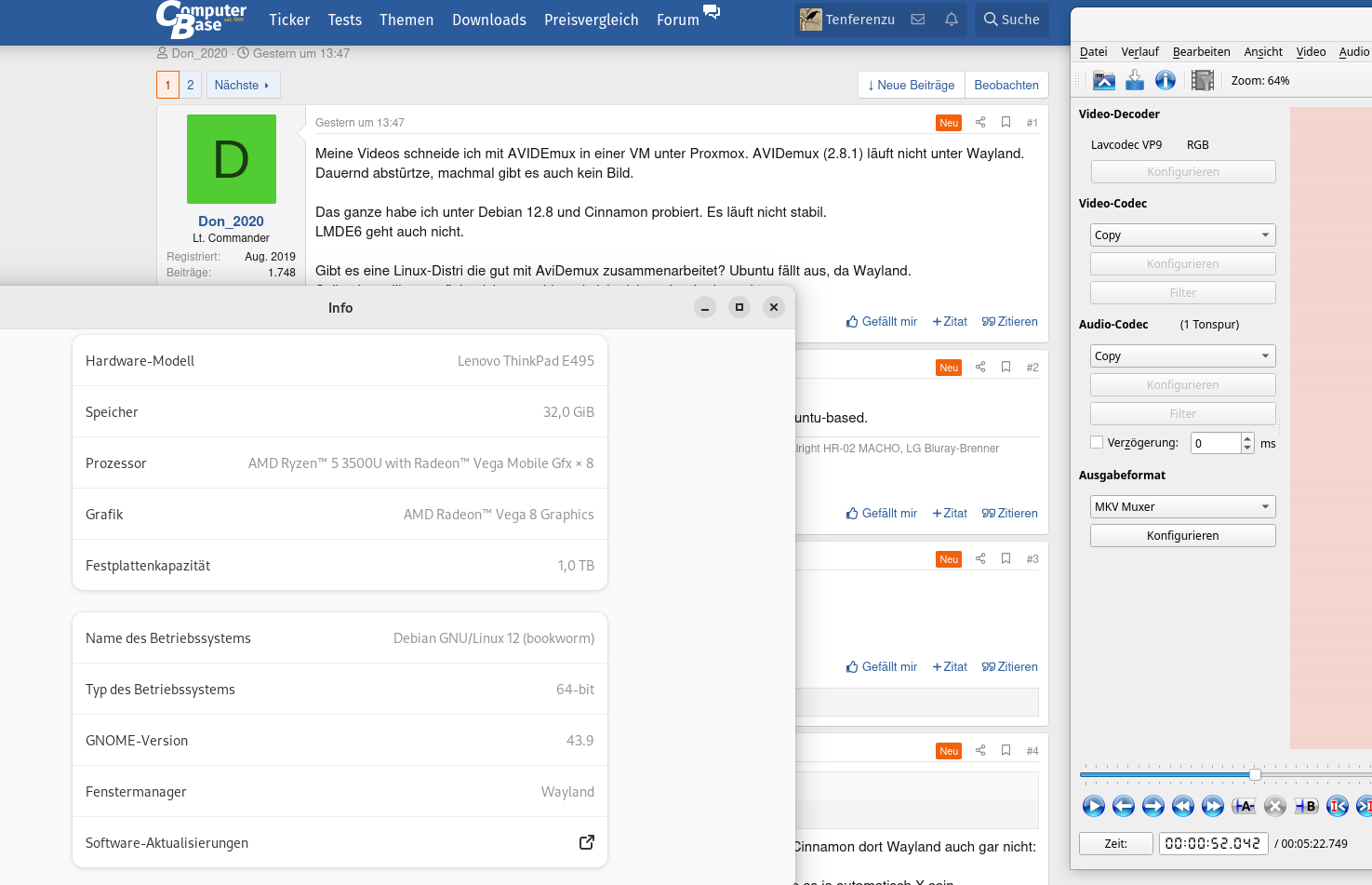Open the Audio menu in Avidemux

[1354, 52]
